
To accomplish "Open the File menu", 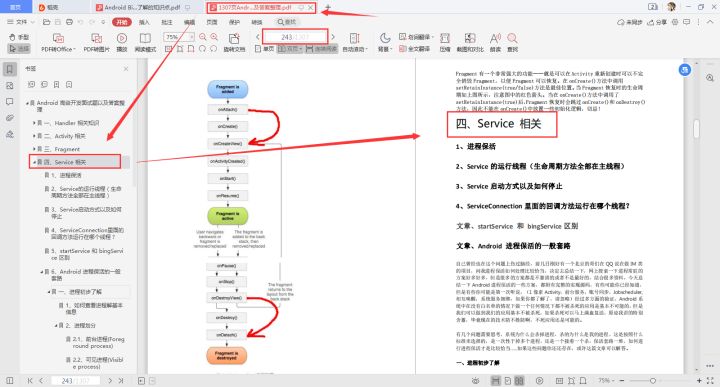I will click(x=21, y=22).
